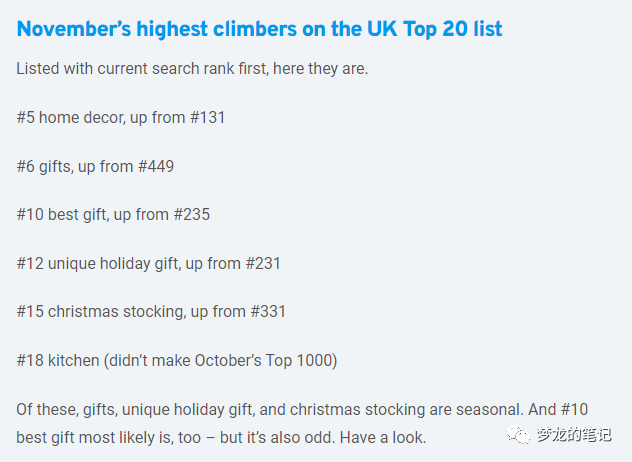Screen dimensions: 632x462
Task: Click the '#5 home decor' line
Action: (121, 118)
